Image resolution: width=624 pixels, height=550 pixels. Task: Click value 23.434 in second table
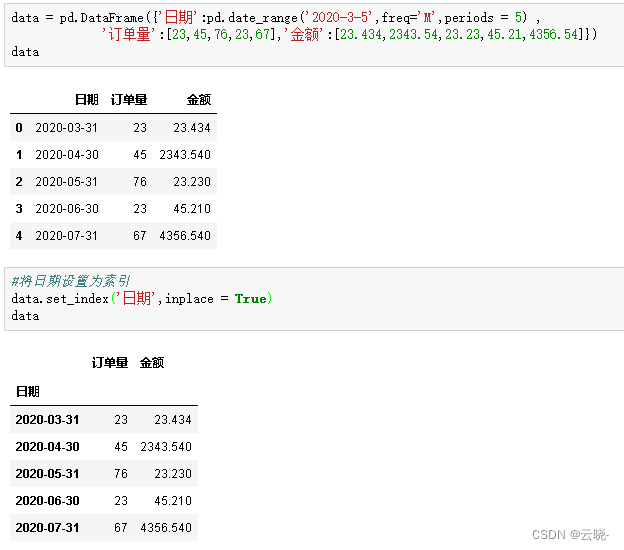[x=173, y=420]
